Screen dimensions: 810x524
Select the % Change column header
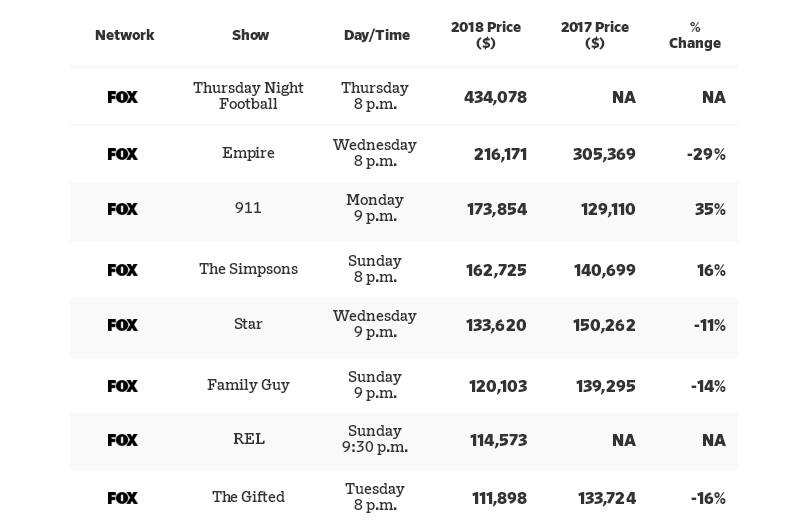point(695,35)
